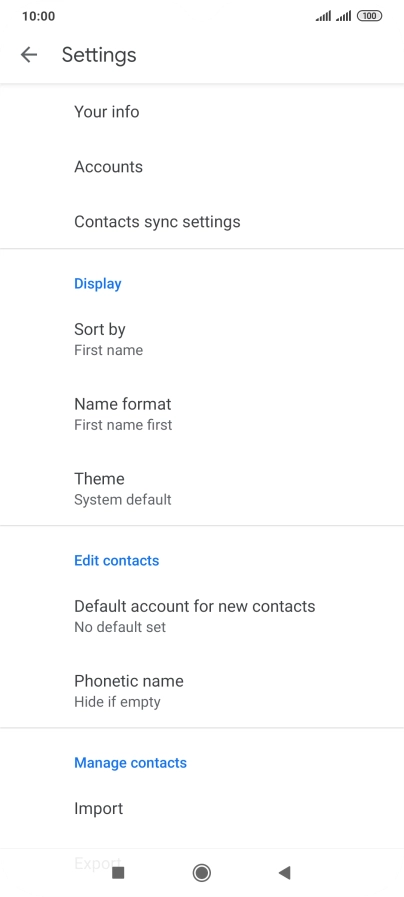The image size is (404, 897).
Task: Tap the Manage contacts section header
Action: [x=130, y=763]
